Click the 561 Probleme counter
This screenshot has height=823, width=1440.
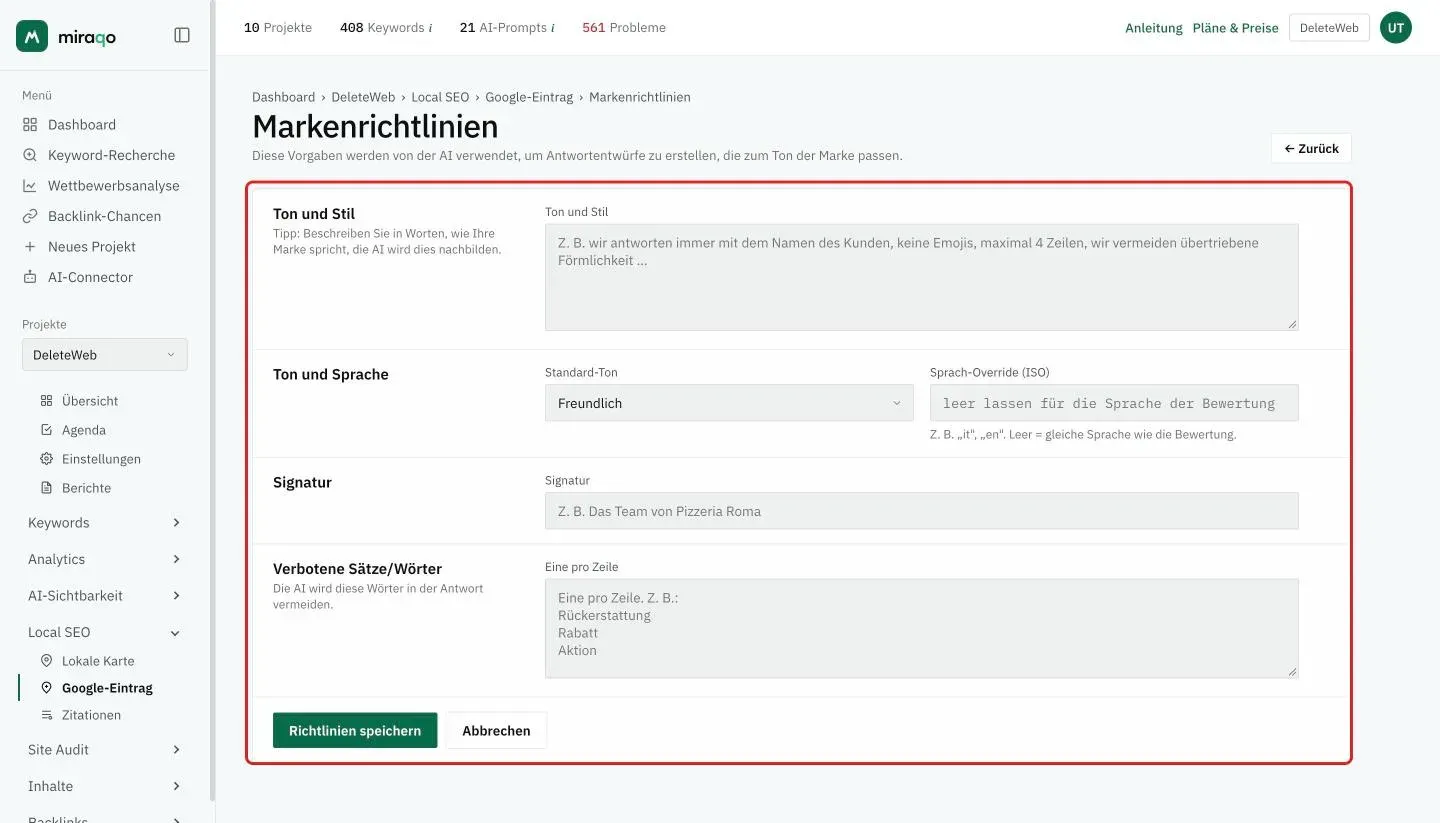[624, 28]
